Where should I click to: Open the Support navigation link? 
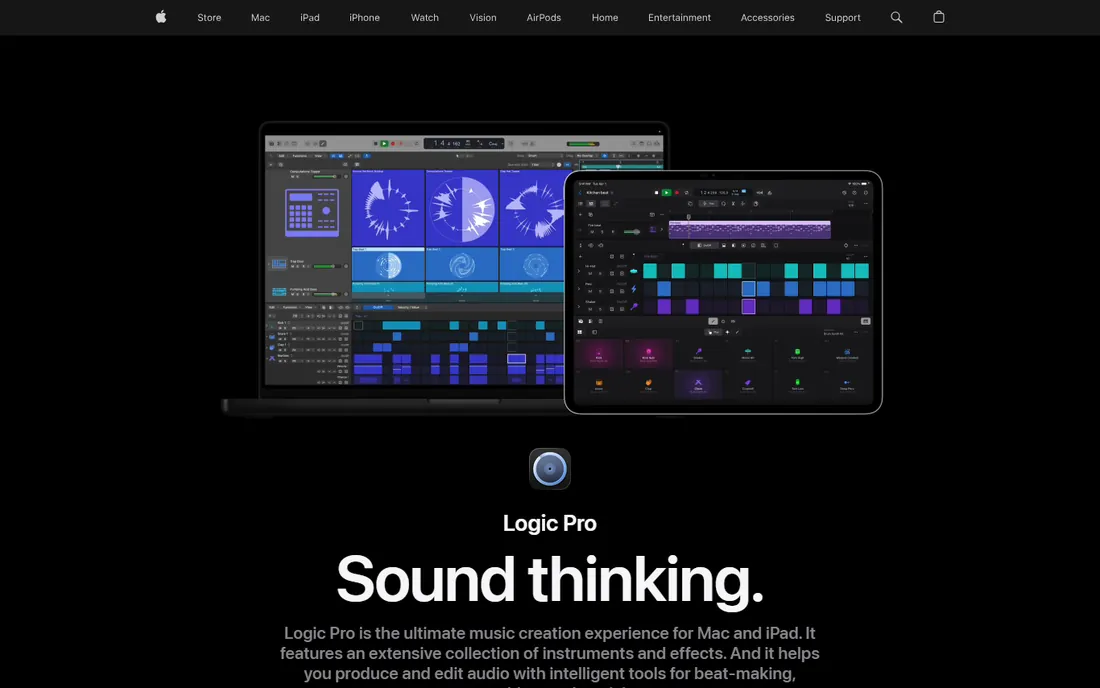pyautogui.click(x=843, y=18)
